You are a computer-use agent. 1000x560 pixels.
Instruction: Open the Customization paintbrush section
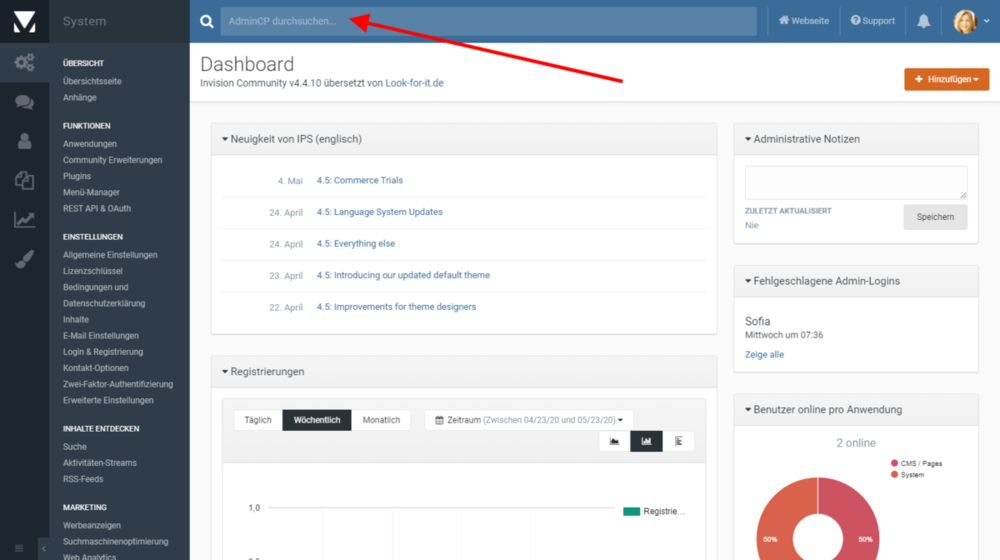24,260
